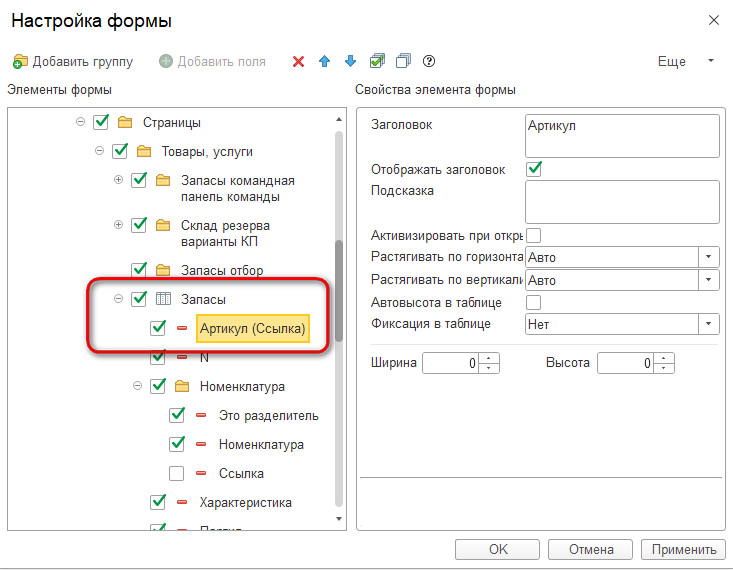
Task: Open Фиксация в таблице dropdown
Action: pos(708,324)
